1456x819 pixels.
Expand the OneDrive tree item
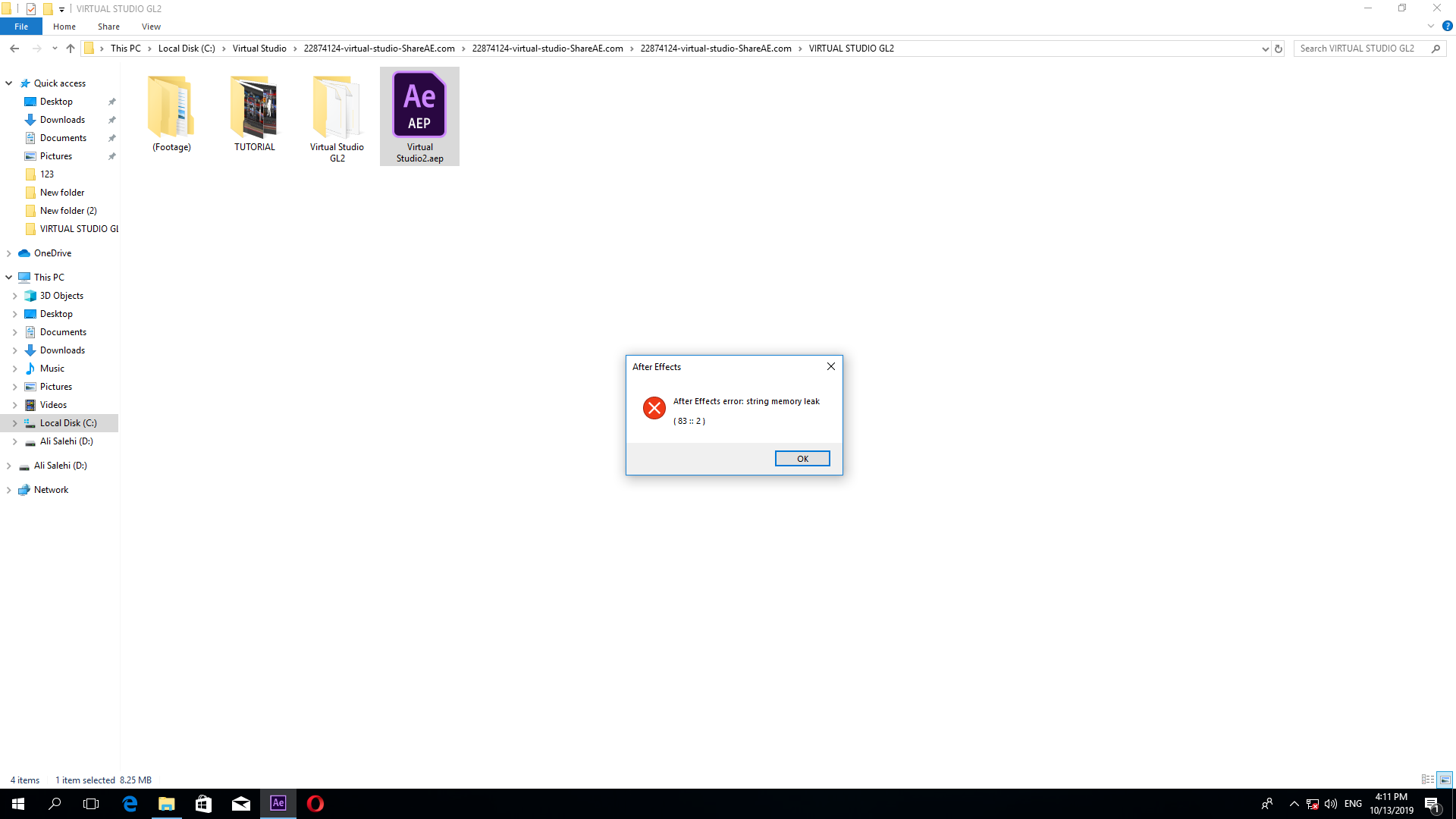(x=8, y=253)
